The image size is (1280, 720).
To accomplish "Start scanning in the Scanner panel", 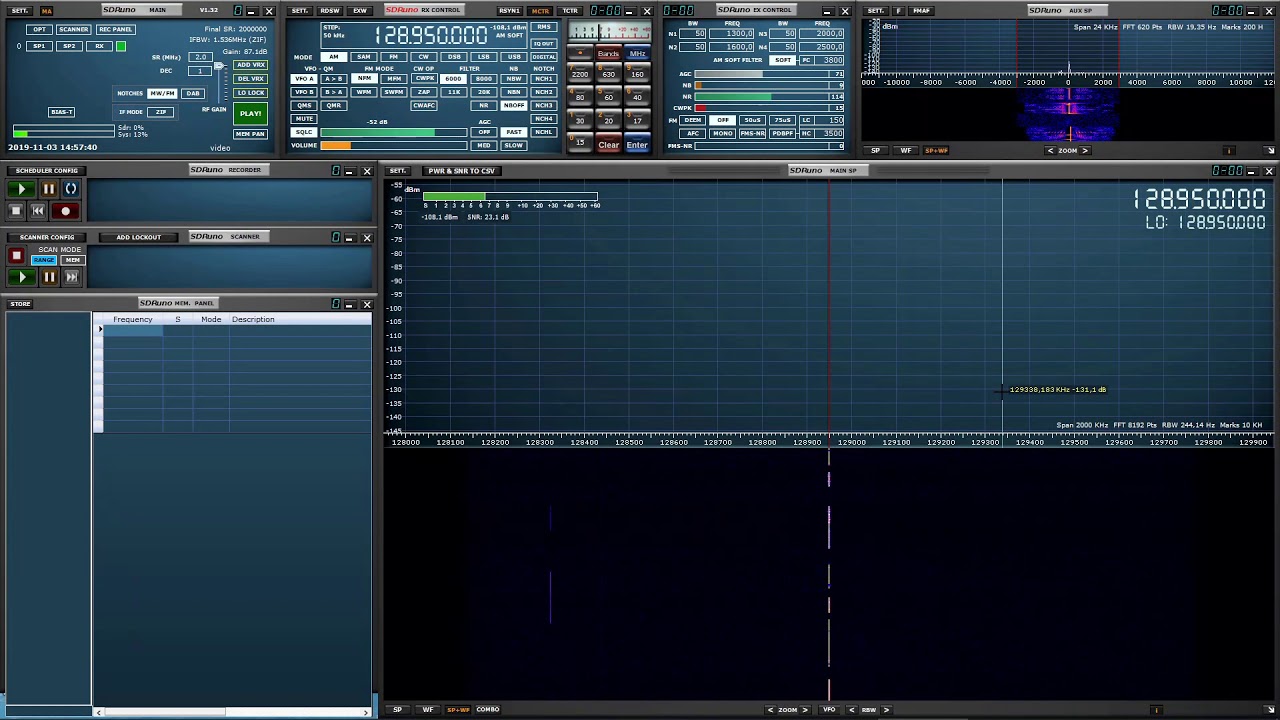I will pos(21,277).
